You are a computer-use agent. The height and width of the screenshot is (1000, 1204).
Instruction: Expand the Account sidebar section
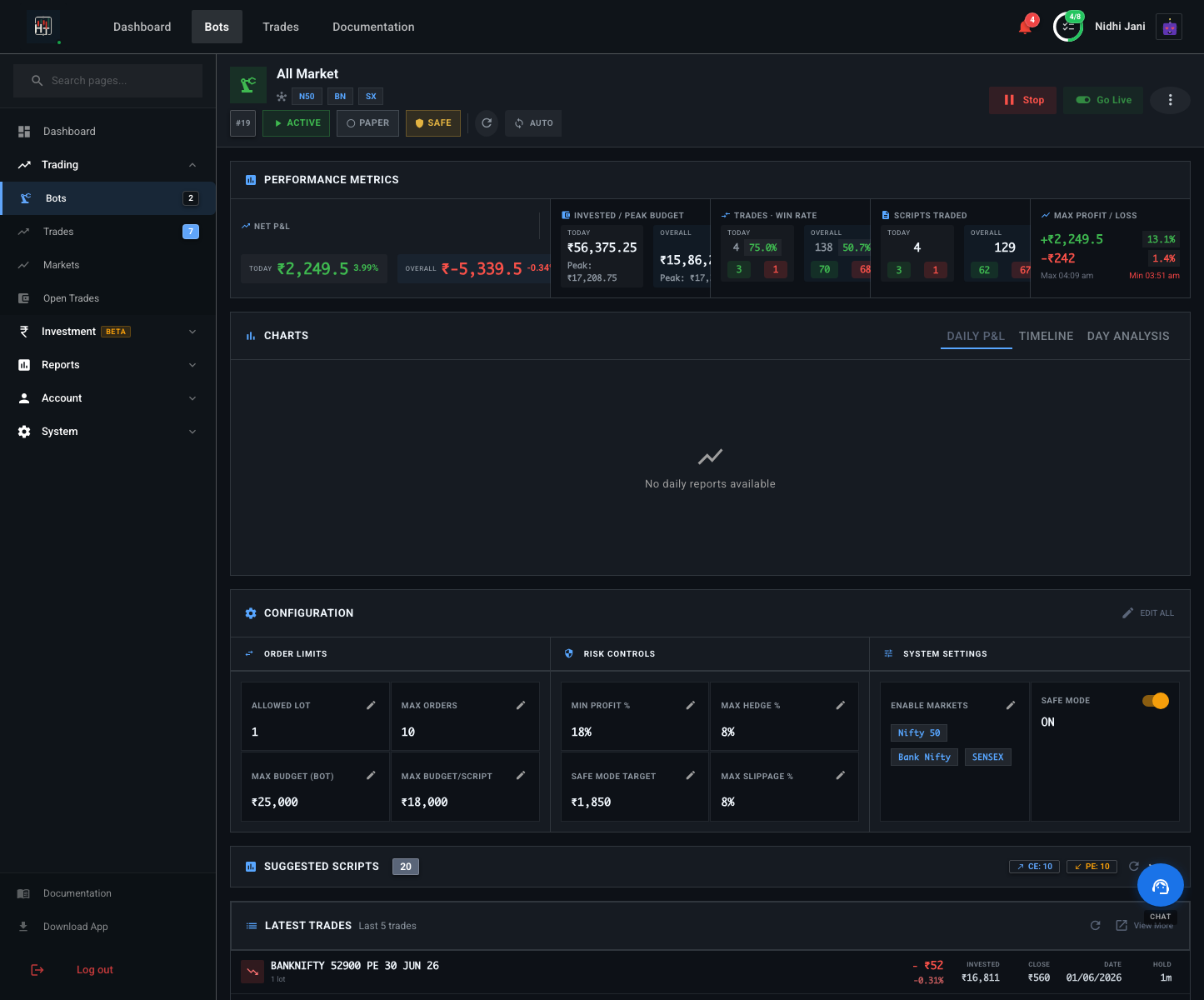coord(107,398)
